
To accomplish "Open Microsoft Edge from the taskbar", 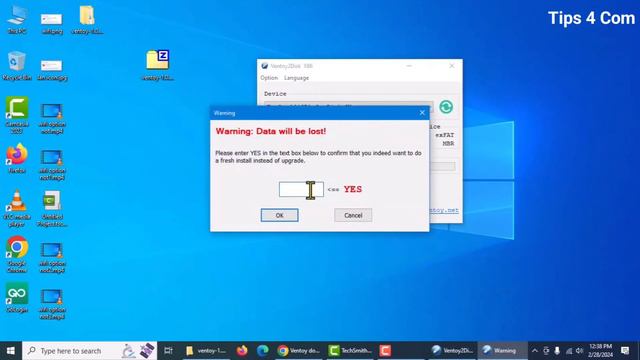I will click(x=263, y=351).
